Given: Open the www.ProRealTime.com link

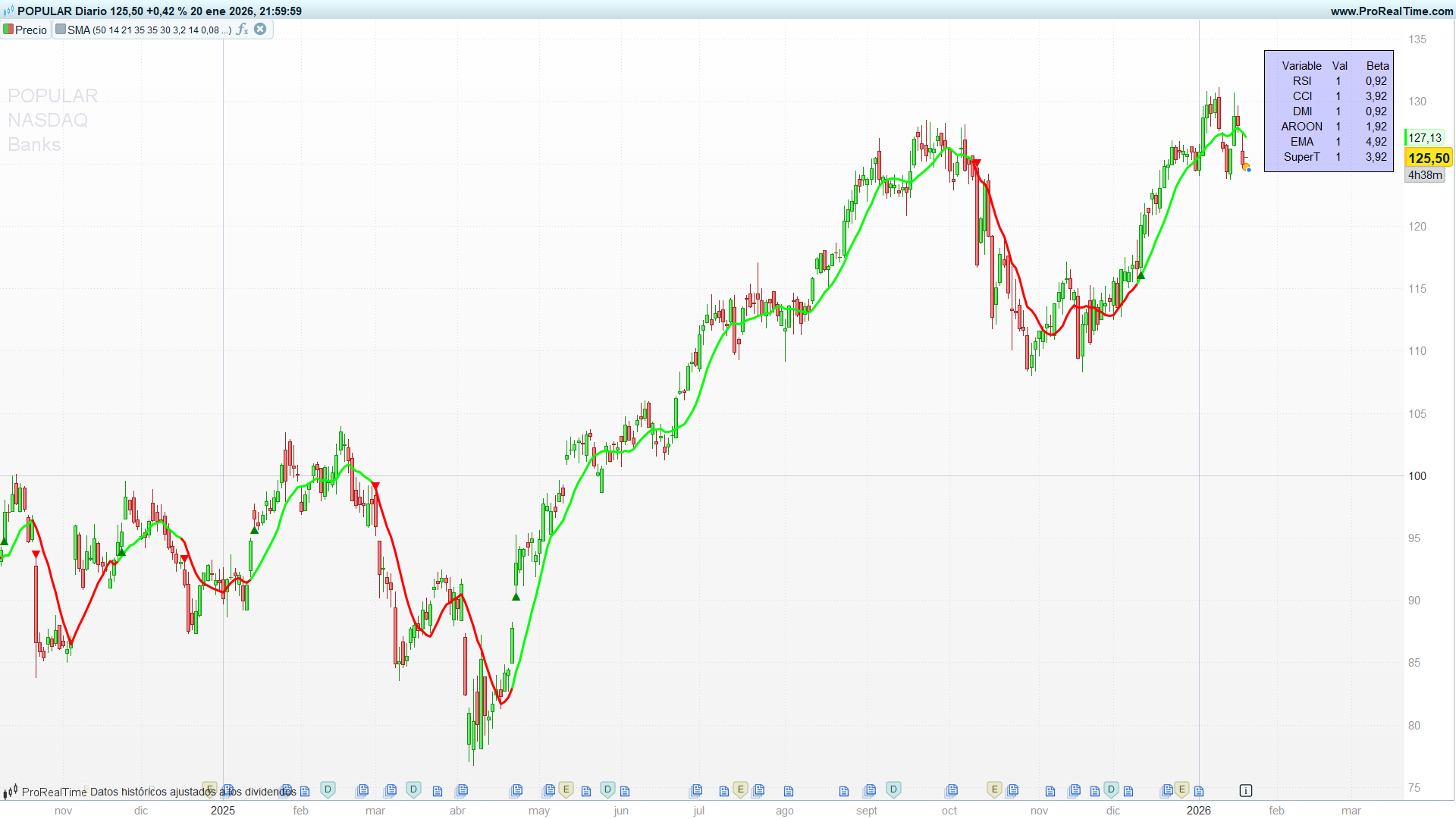Looking at the screenshot, I should pos(1392,11).
